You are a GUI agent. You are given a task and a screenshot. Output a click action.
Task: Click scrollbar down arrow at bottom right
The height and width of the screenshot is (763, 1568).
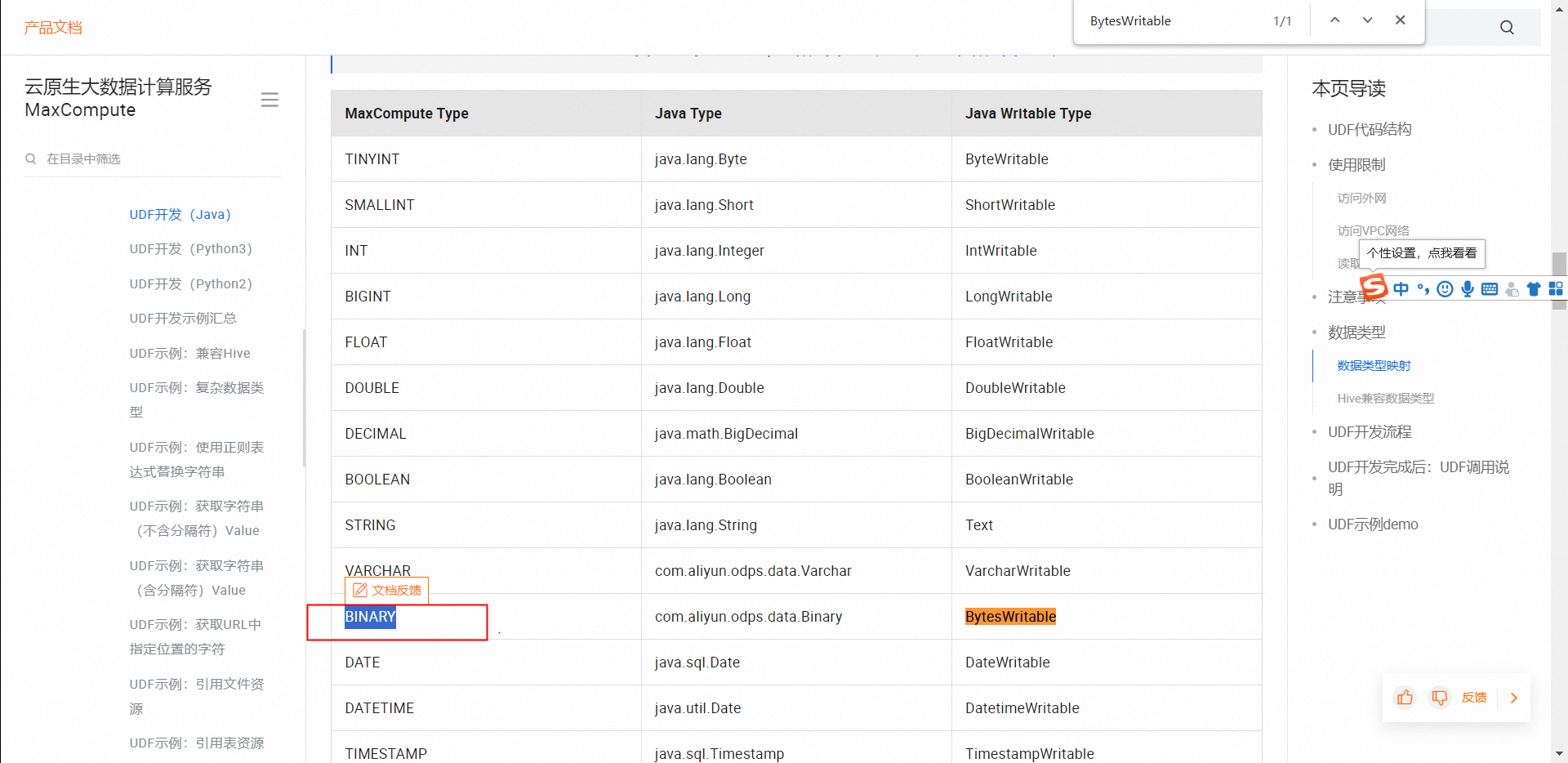coord(1559,755)
